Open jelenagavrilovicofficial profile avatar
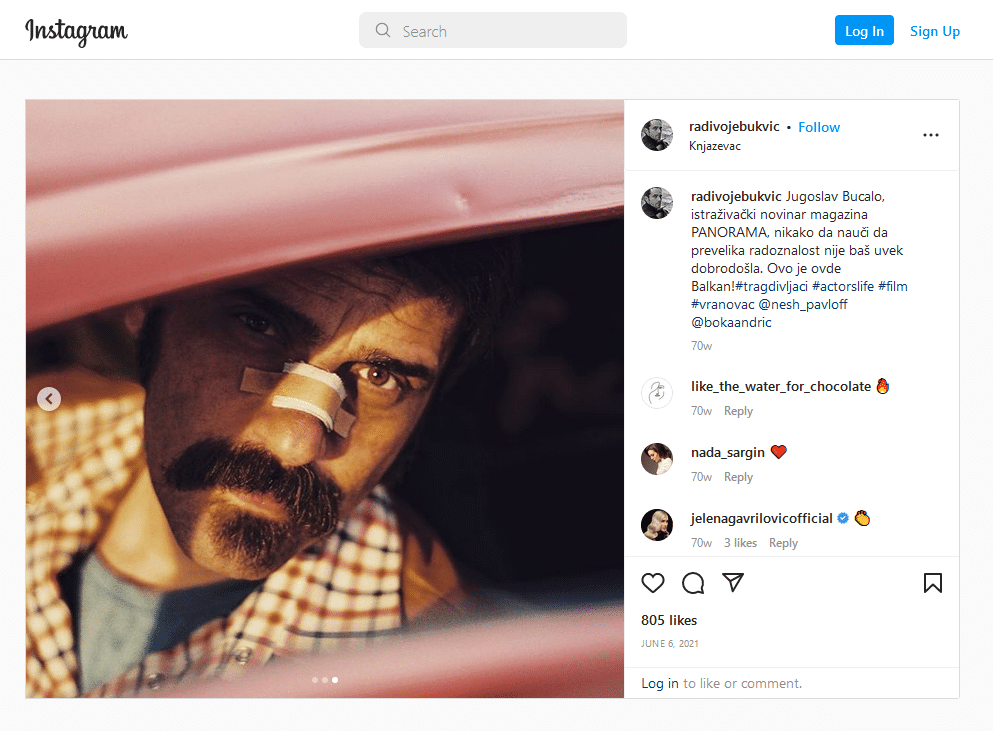 click(657, 525)
